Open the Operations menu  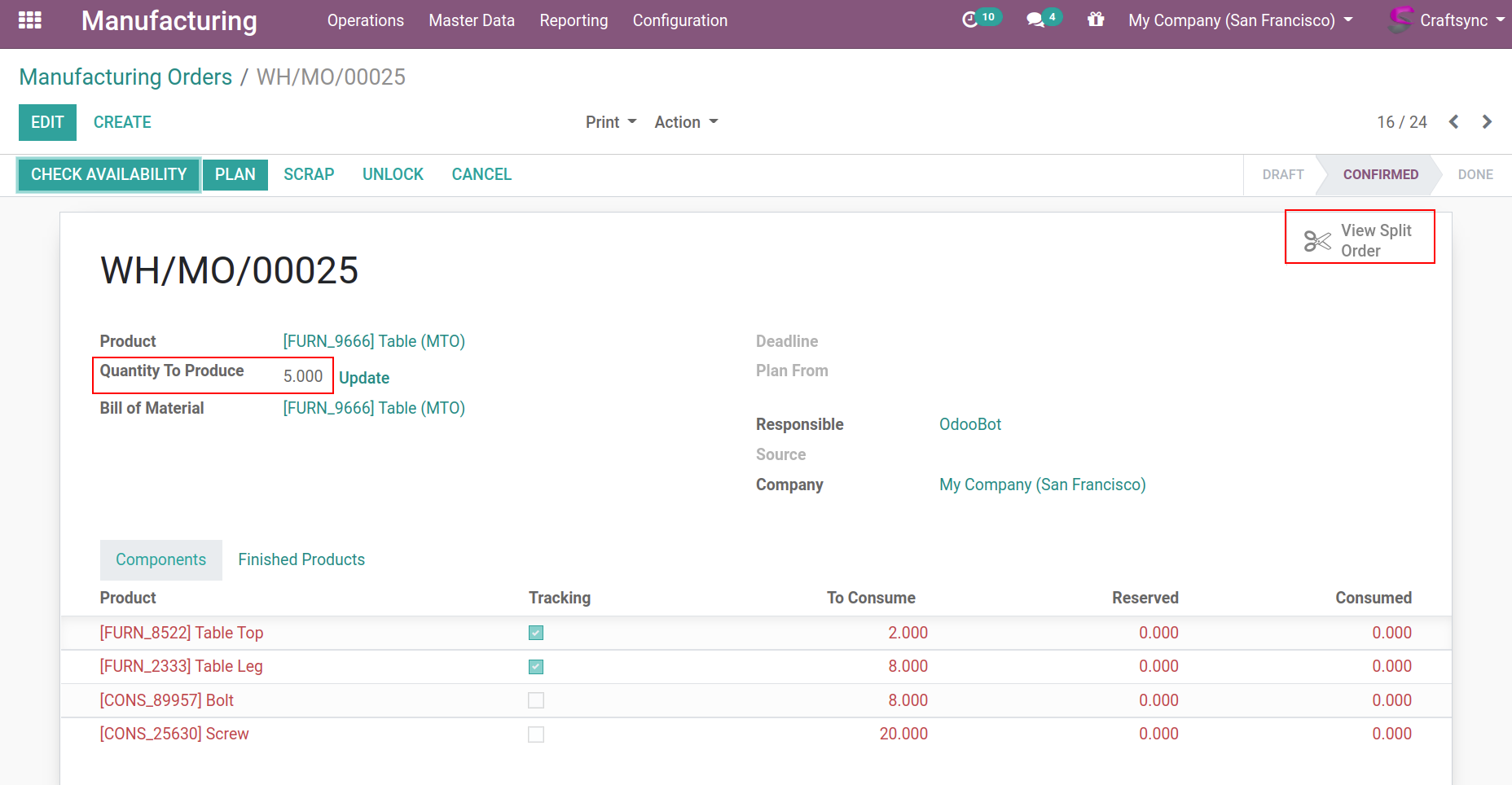coord(365,20)
